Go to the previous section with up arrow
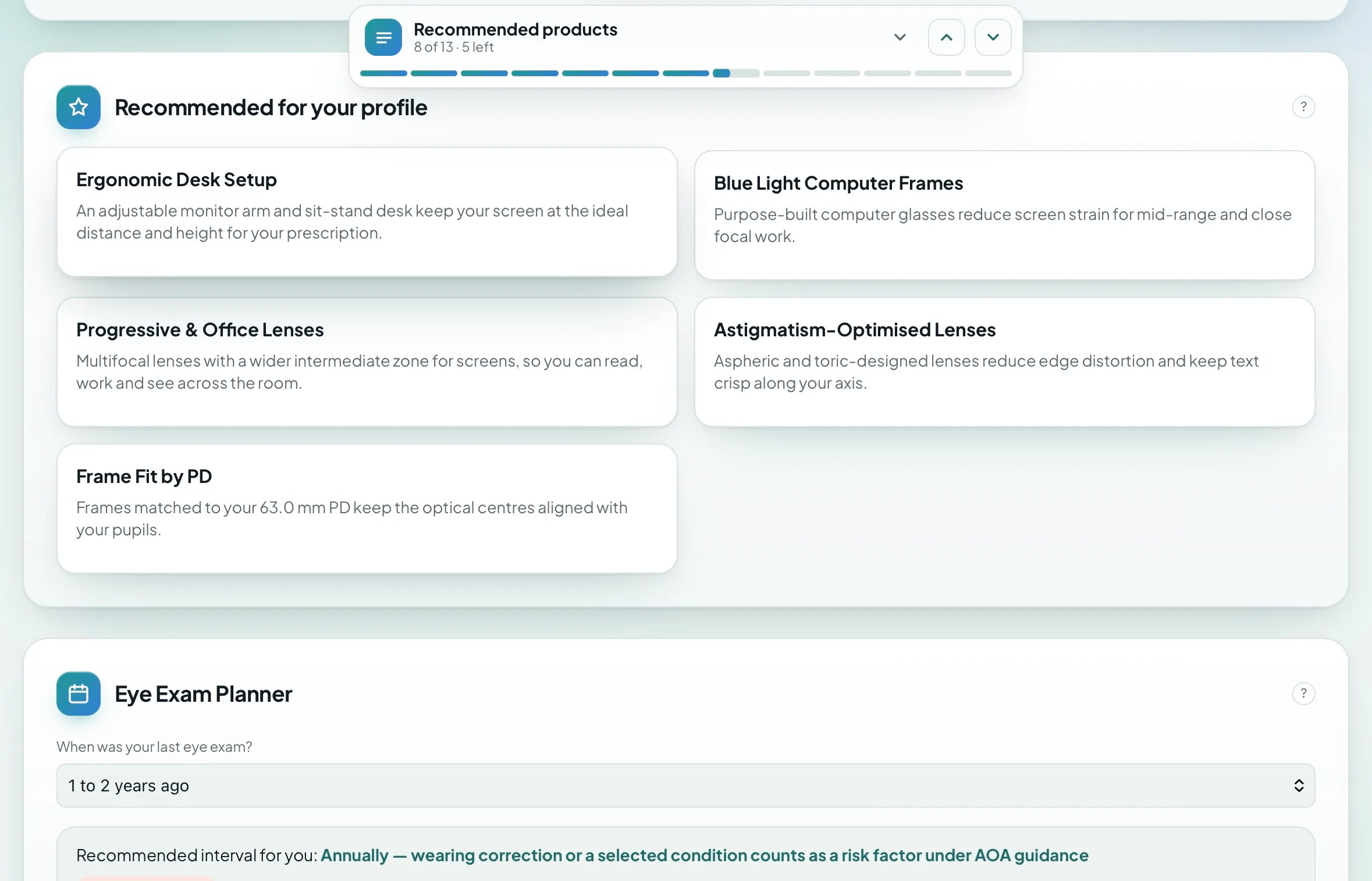1372x881 pixels. click(946, 37)
